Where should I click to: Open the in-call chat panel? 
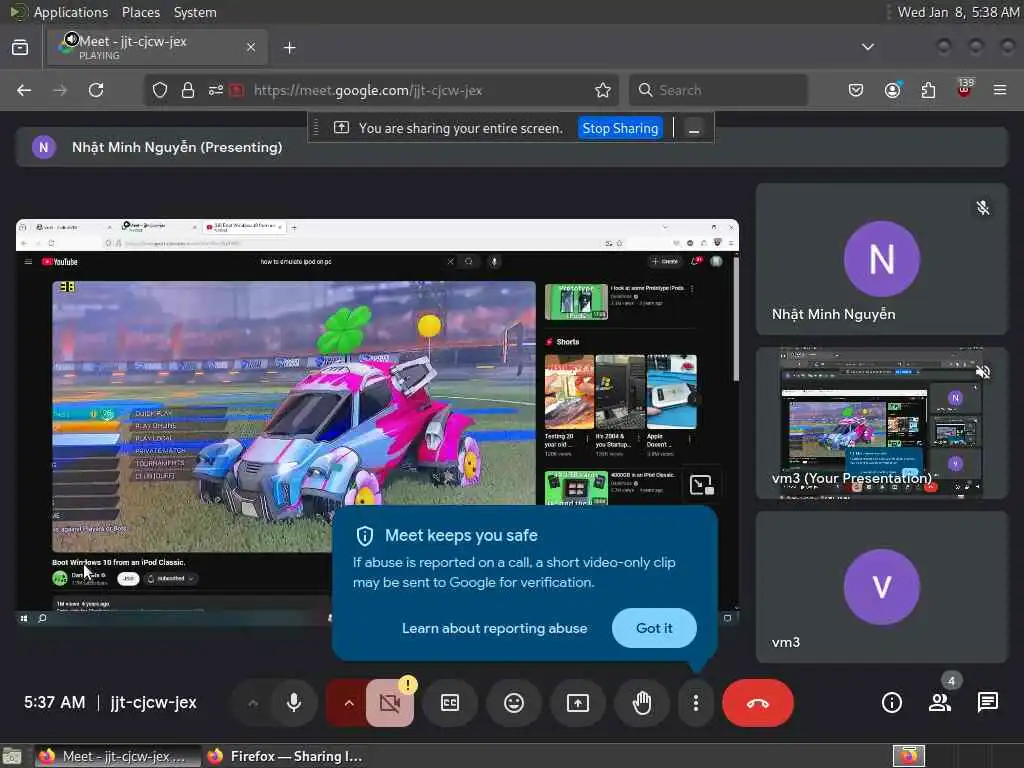[987, 703]
